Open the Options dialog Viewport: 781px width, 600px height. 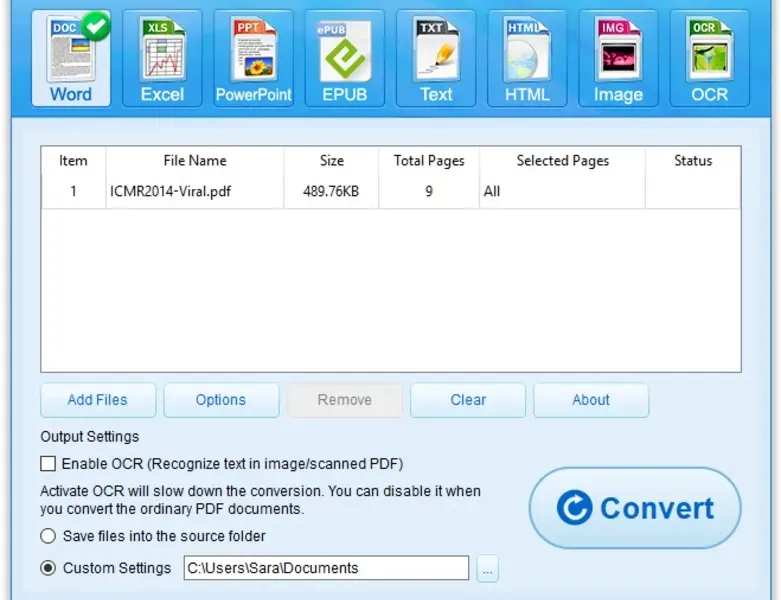[221, 400]
